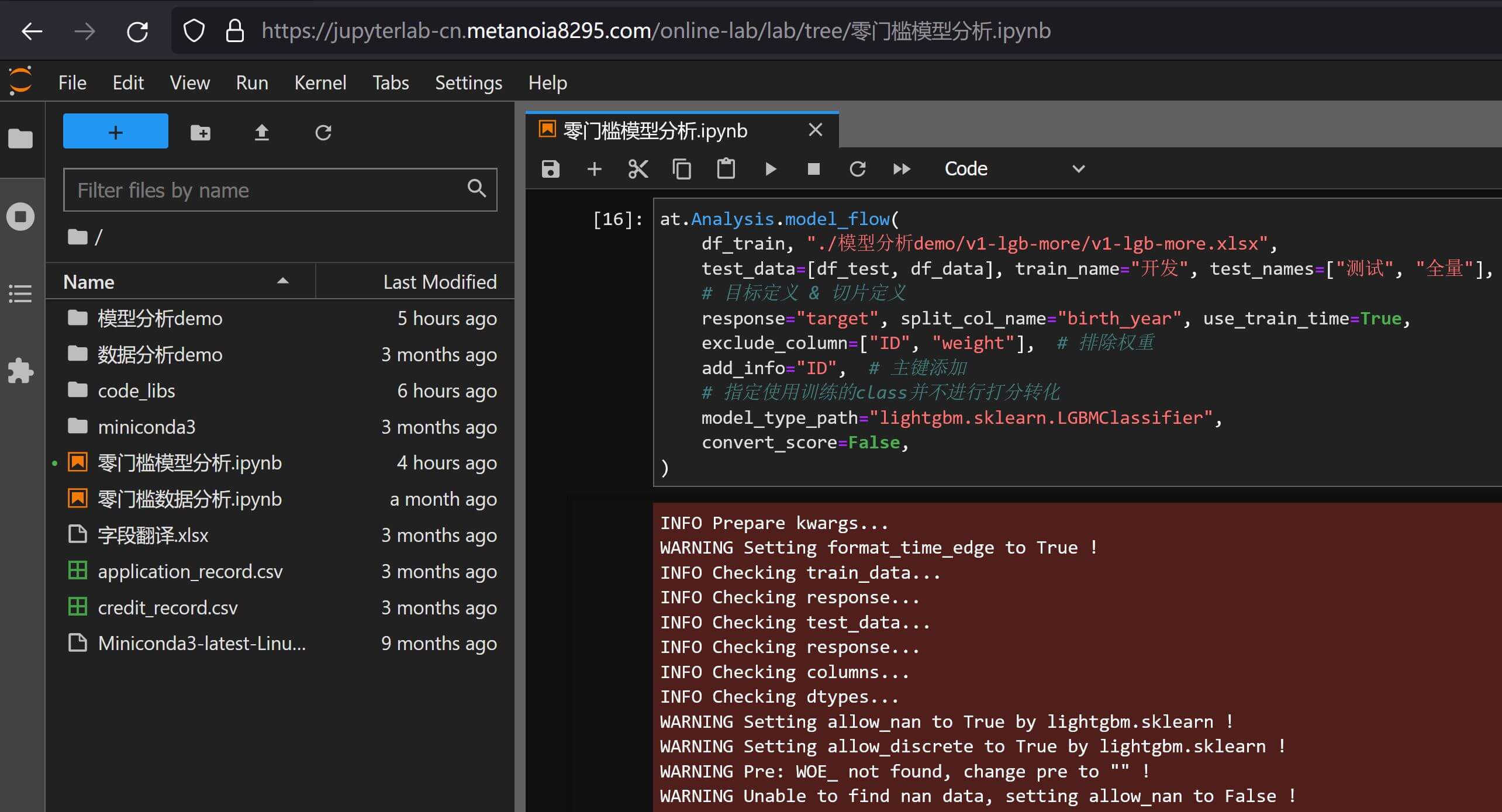Viewport: 1502px width, 812px height.
Task: Open the Extension Manager puzzle icon
Action: (x=21, y=371)
